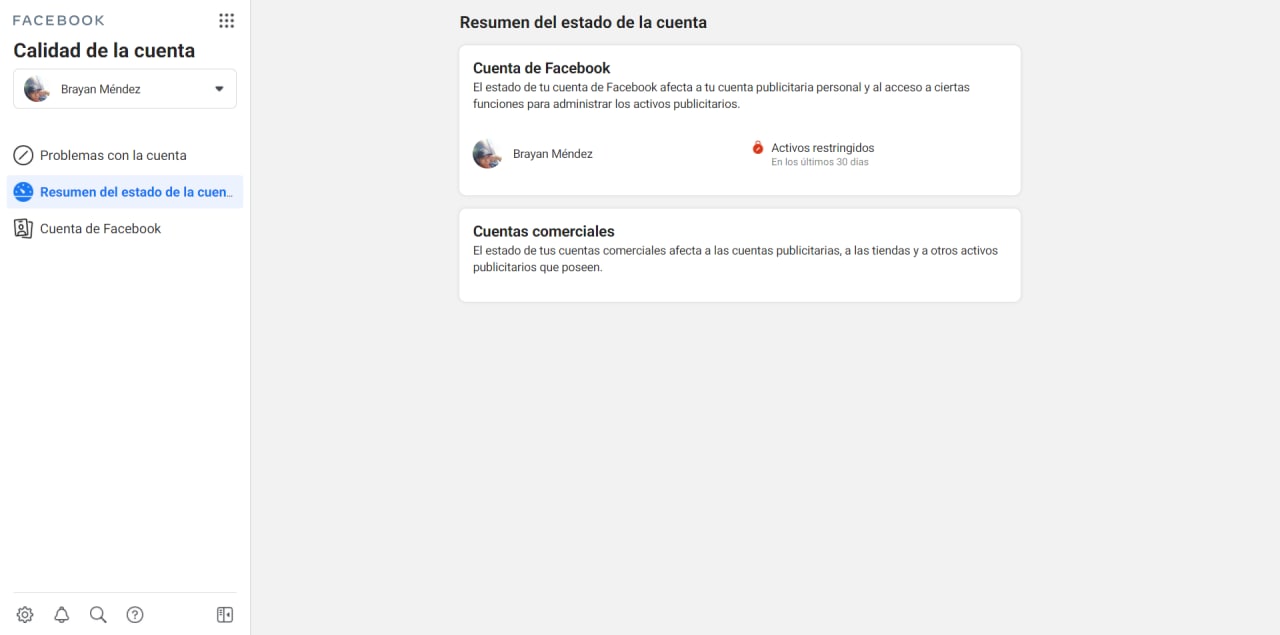Expand the Brayan Méndez account dropdown arrow

[x=219, y=89]
